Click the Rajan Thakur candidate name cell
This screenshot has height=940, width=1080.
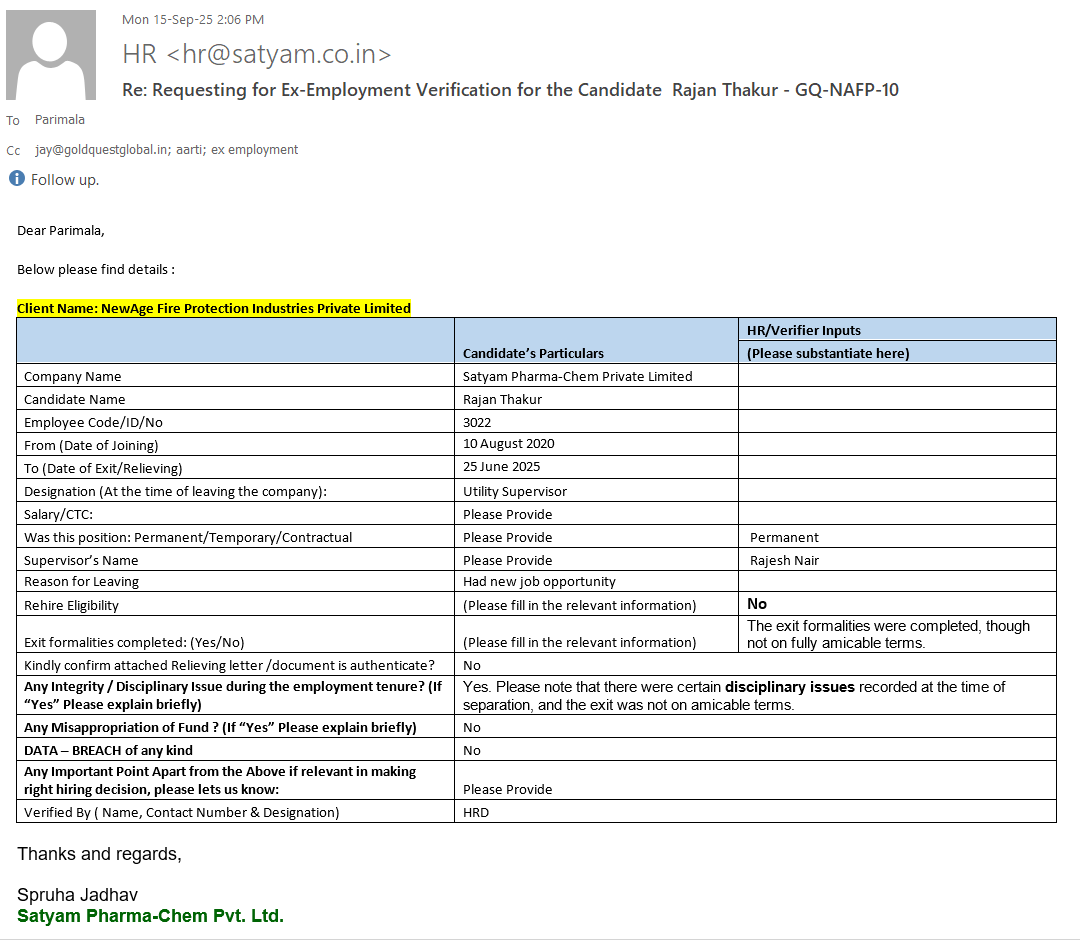click(x=502, y=399)
